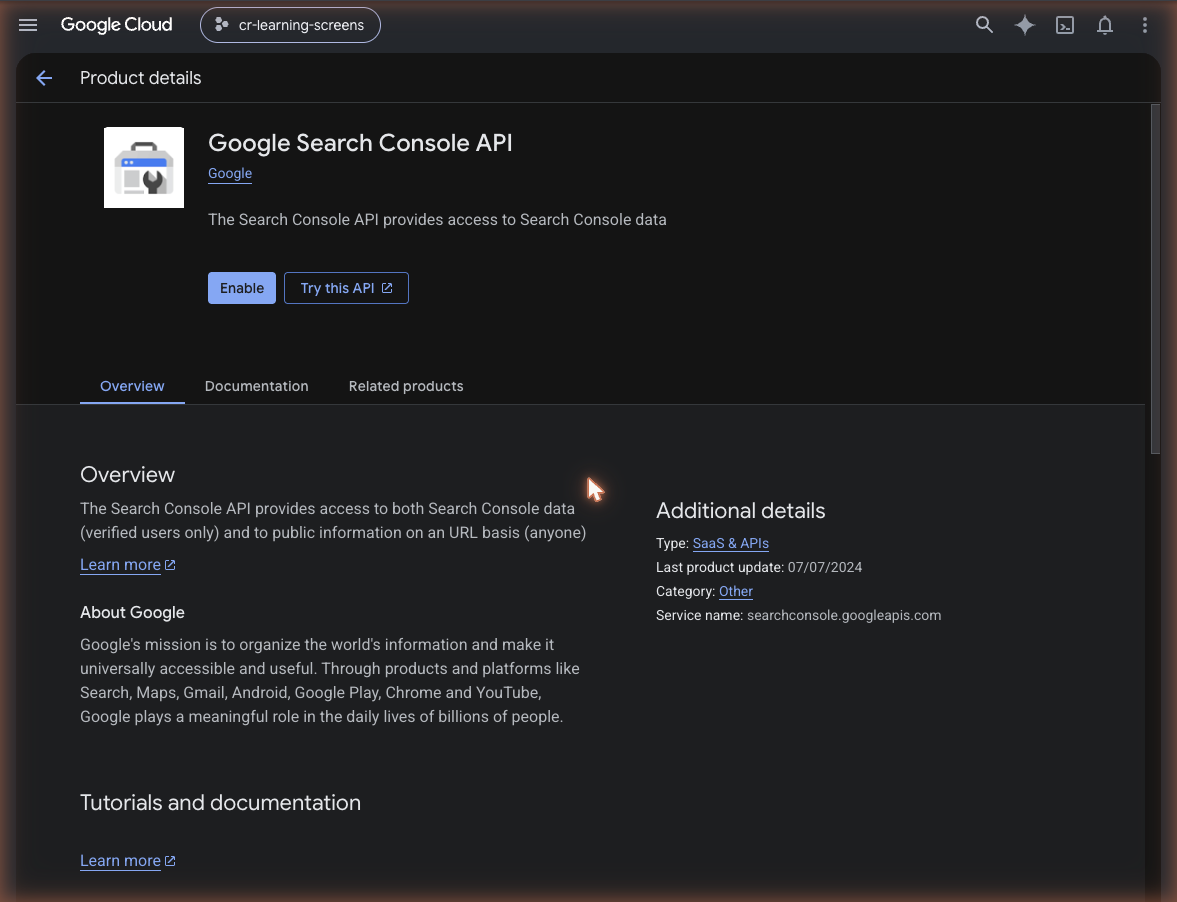Click the searchconsole.googleapis.com service name
The width and height of the screenshot is (1177, 902).
(x=844, y=615)
